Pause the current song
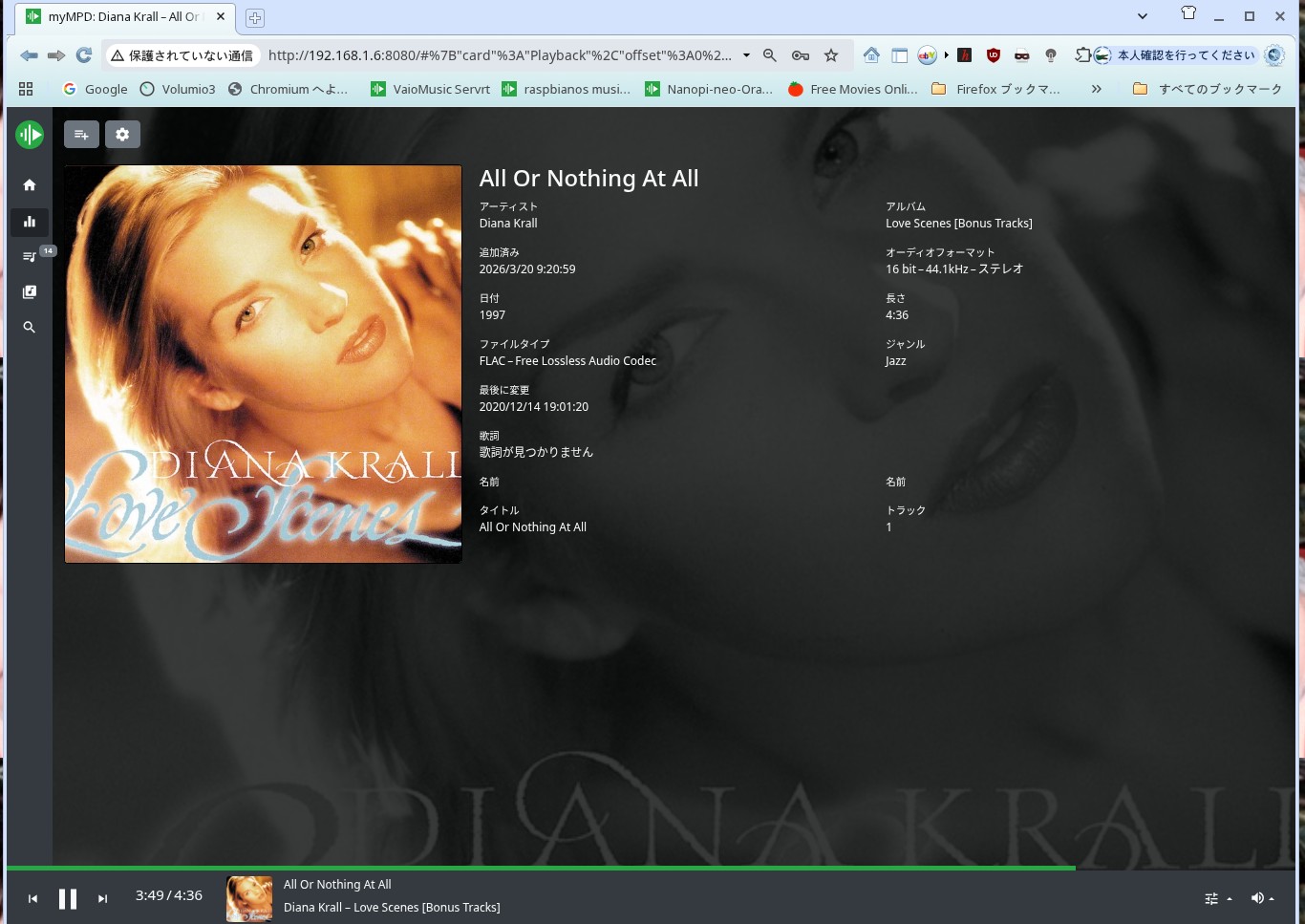This screenshot has height=924, width=1305. tap(68, 898)
